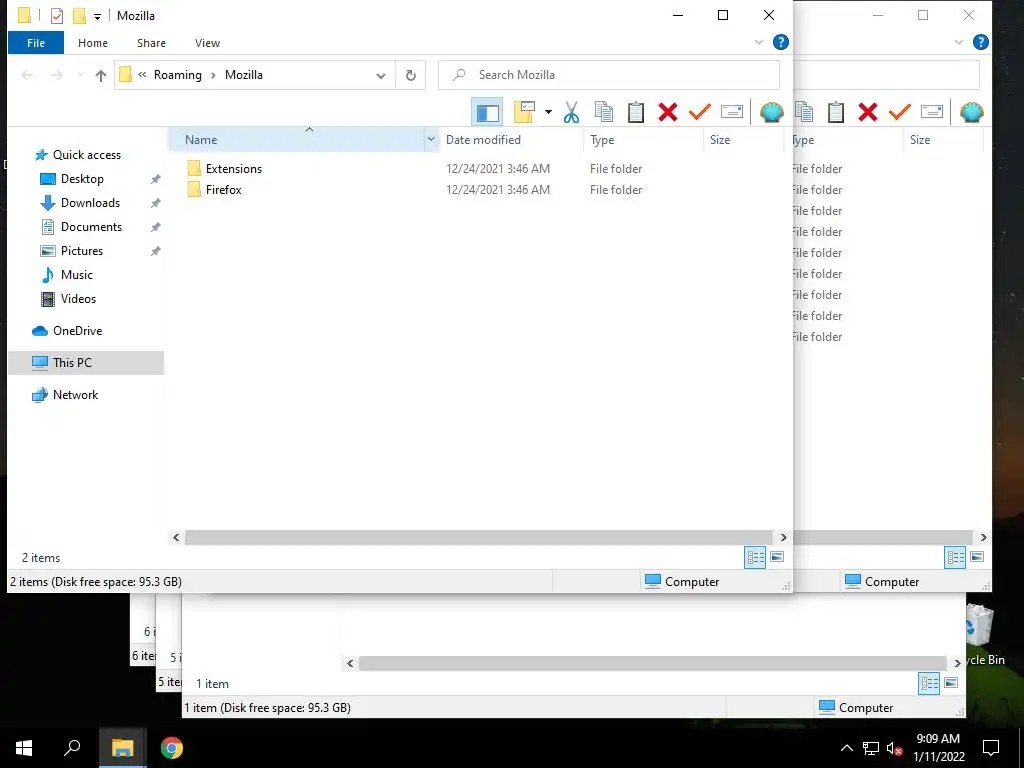This screenshot has width=1024, height=768.
Task: Select Quick access in navigation pane
Action: (87, 155)
